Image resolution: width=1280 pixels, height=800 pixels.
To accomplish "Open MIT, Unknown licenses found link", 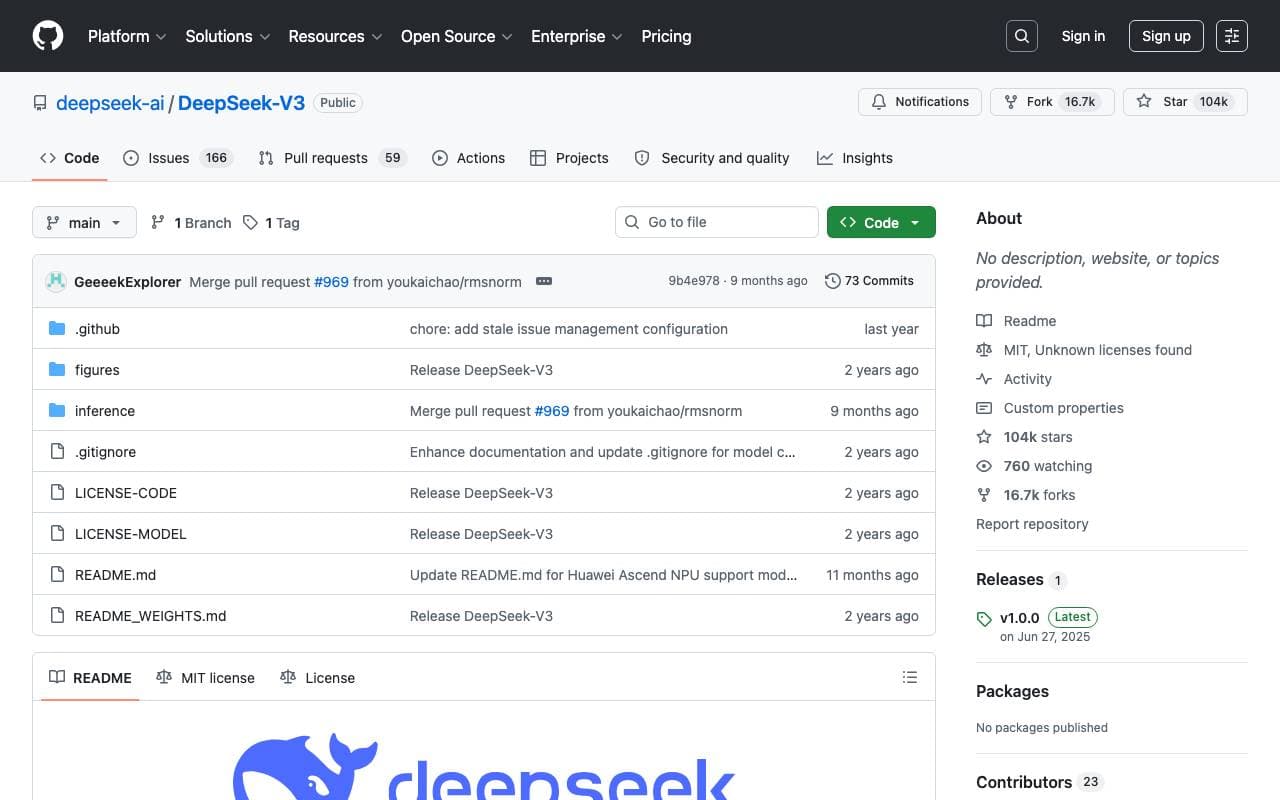I will 1085,350.
